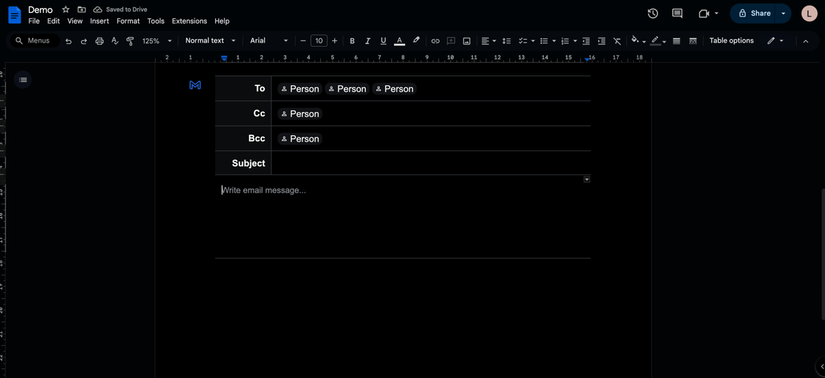Hide the menus with the chevron
825x378 pixels.
click(x=805, y=41)
